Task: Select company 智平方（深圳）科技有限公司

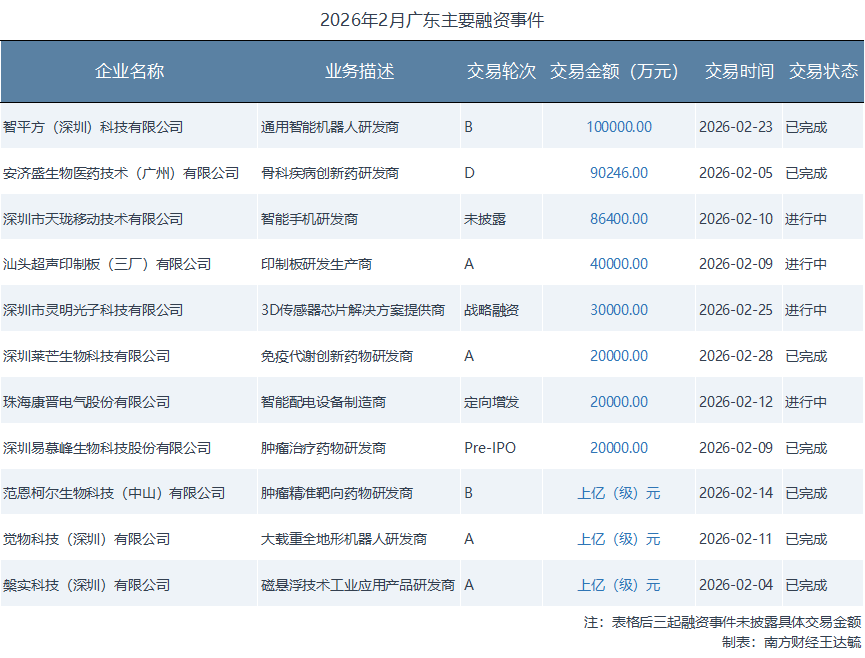Action: pos(93,127)
